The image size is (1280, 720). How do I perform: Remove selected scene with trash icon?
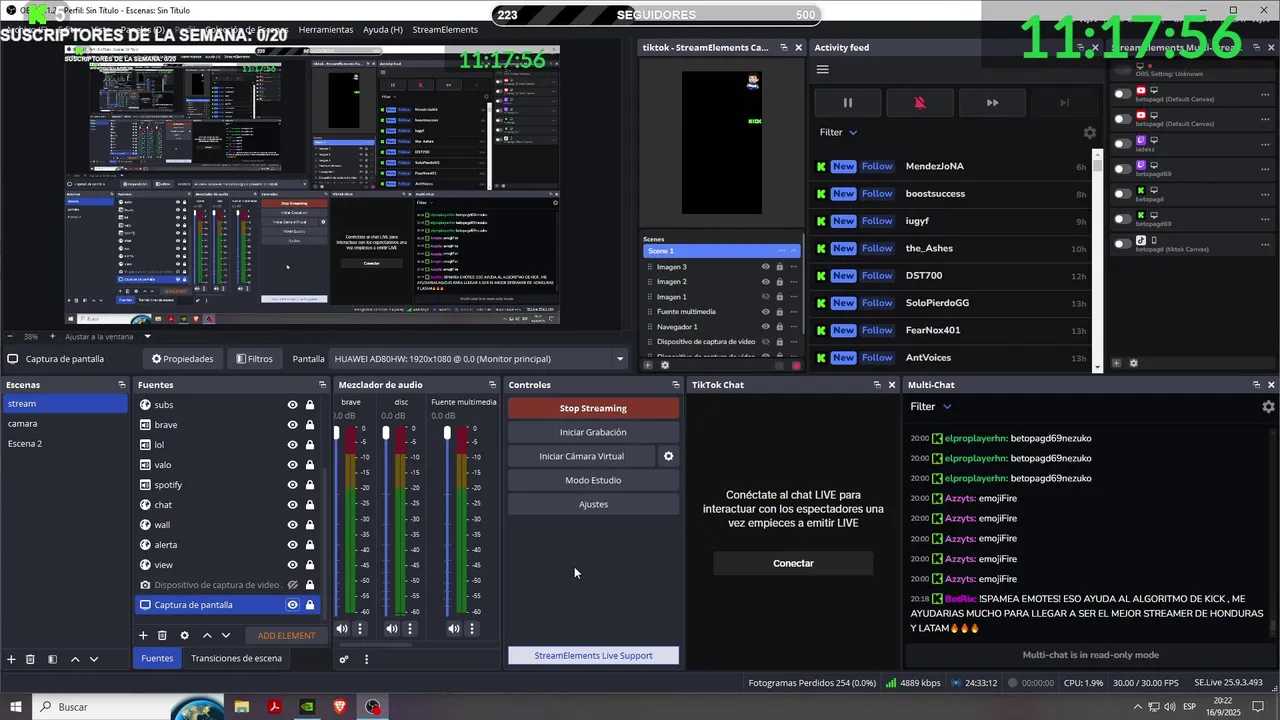[x=31, y=659]
